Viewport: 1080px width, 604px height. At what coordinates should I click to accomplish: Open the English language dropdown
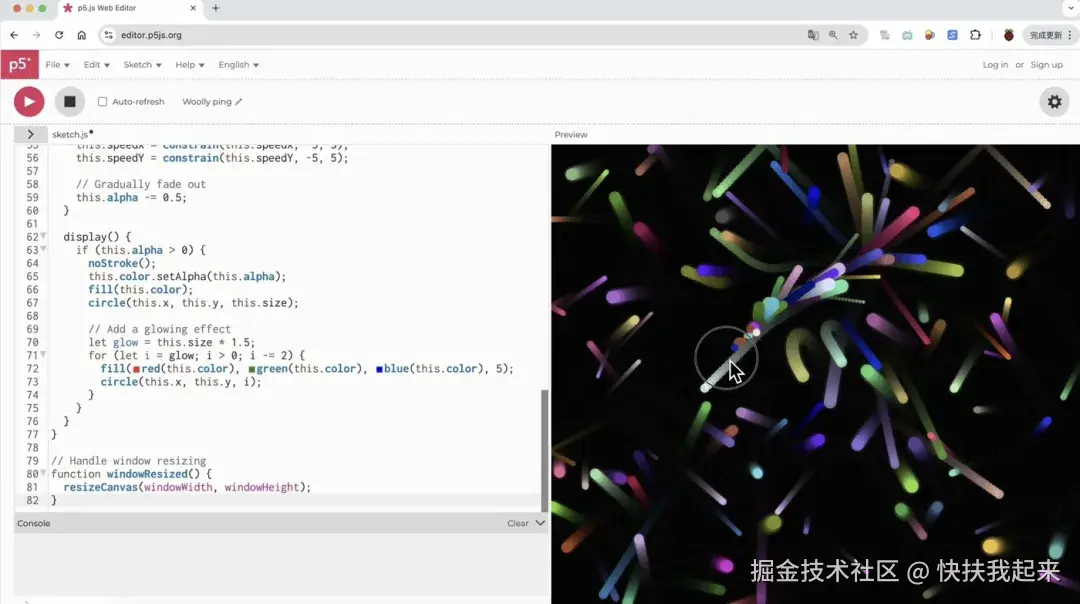[238, 65]
